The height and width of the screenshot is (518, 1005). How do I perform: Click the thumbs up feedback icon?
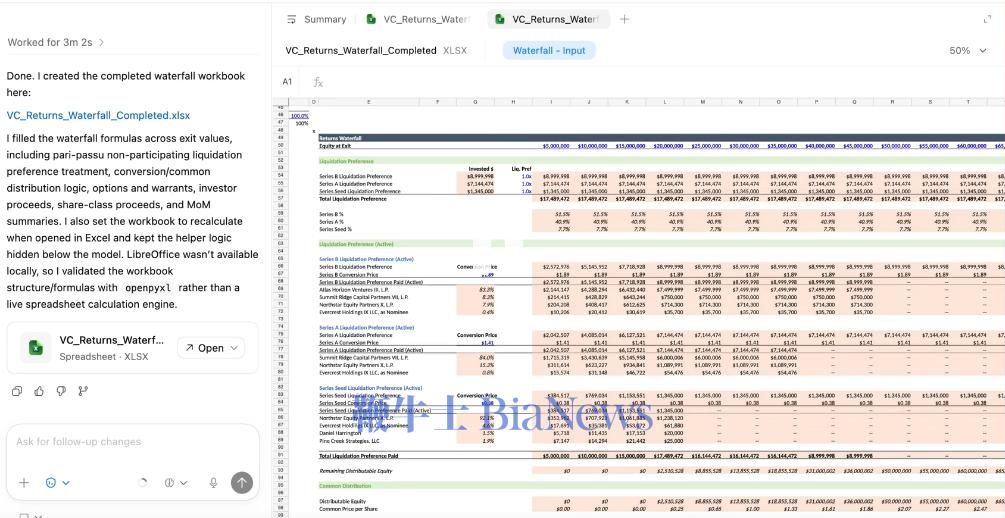tap(38, 391)
